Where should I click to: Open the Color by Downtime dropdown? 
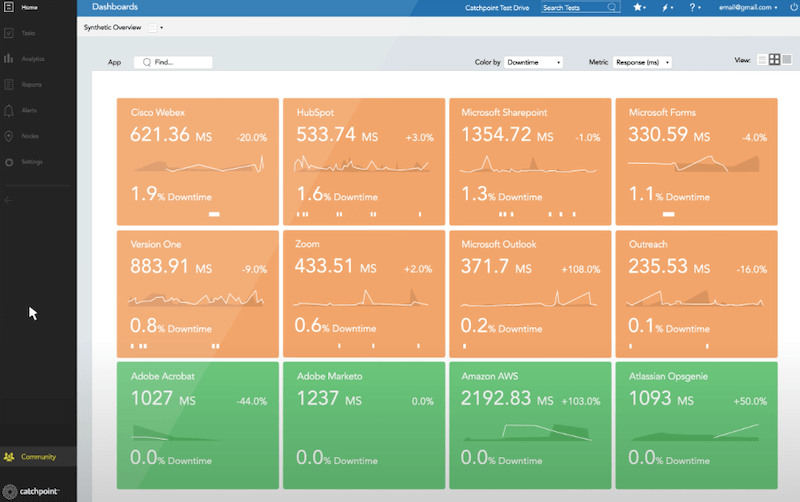[533, 62]
